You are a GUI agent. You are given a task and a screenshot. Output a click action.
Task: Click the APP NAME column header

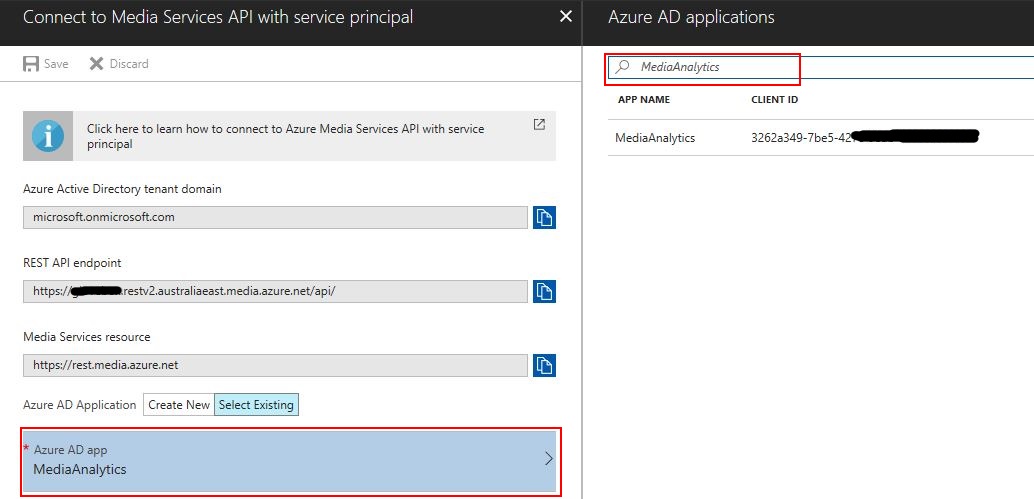point(644,100)
